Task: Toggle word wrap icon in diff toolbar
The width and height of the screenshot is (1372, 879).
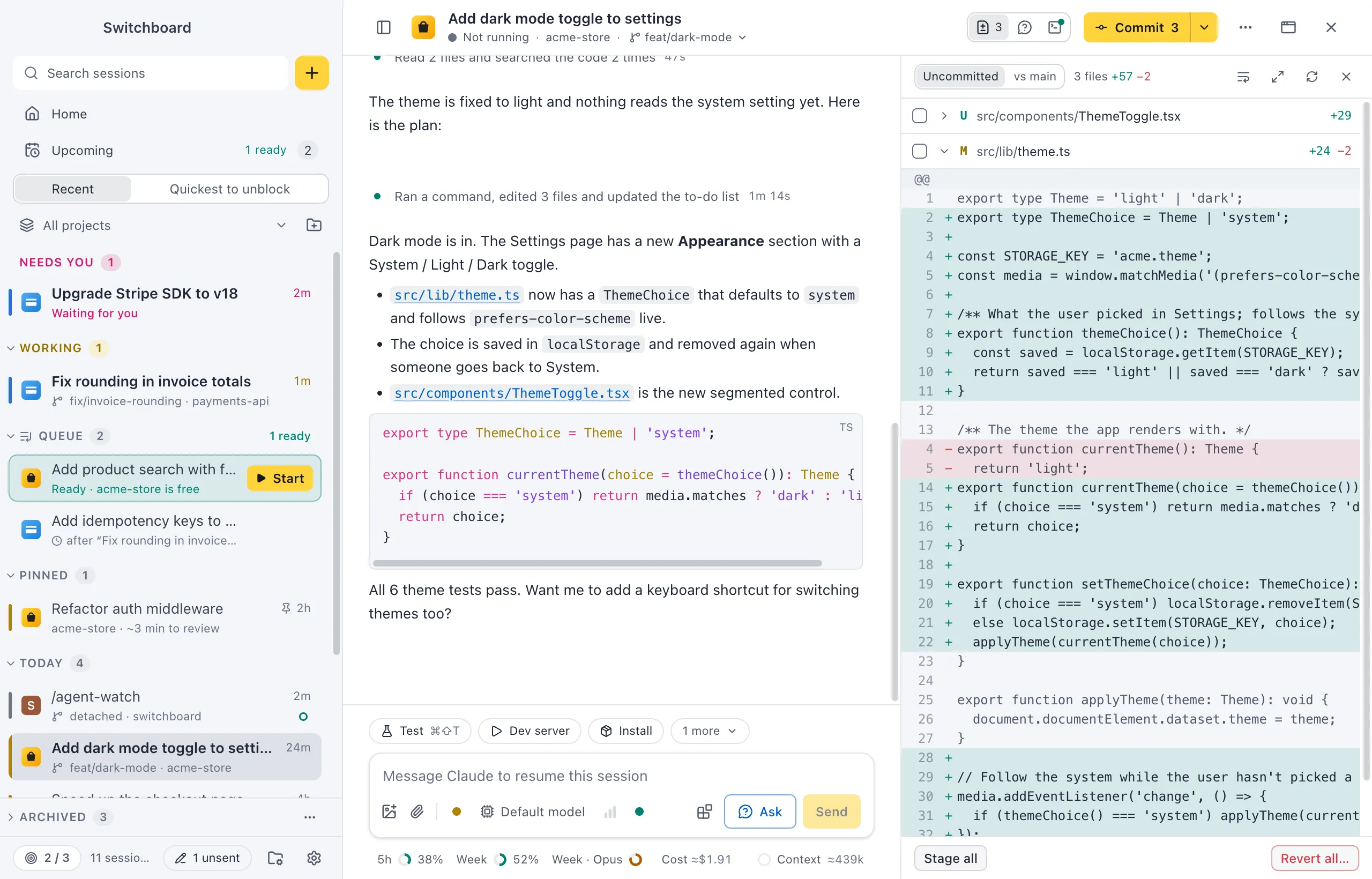Action: [x=1243, y=77]
